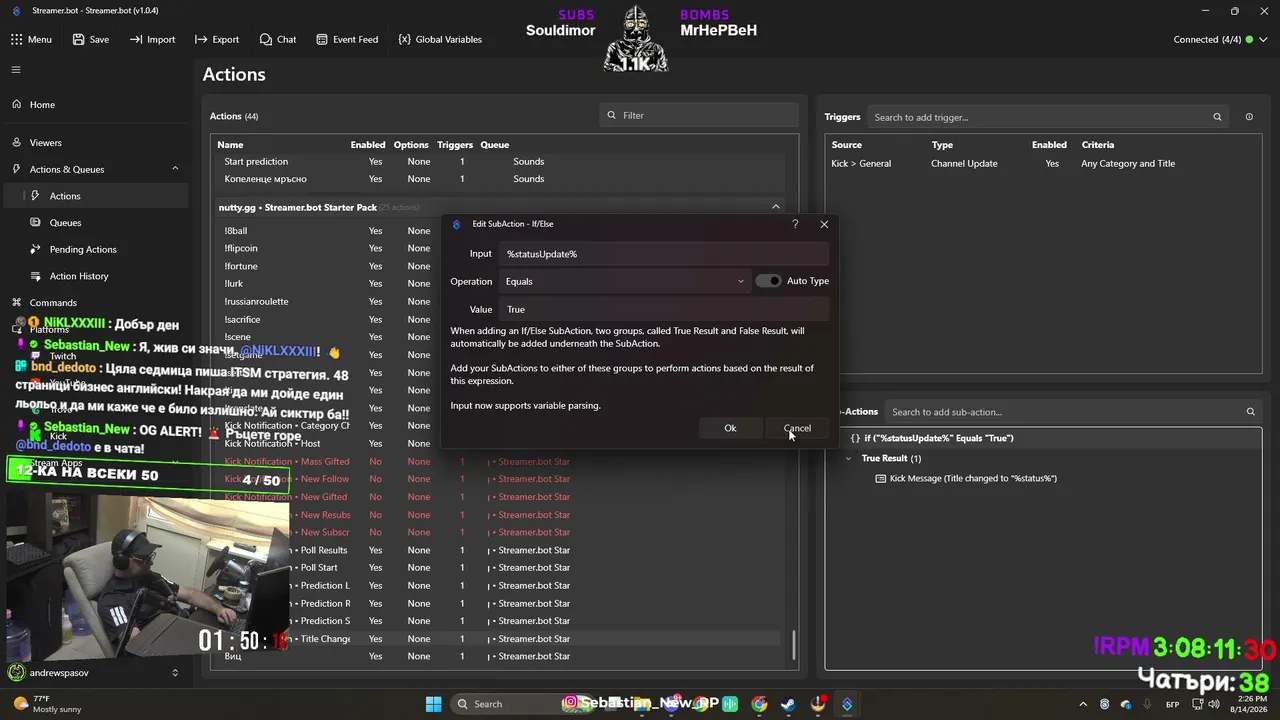Click the Connected (4/4) status indicator

pyautogui.click(x=1213, y=39)
